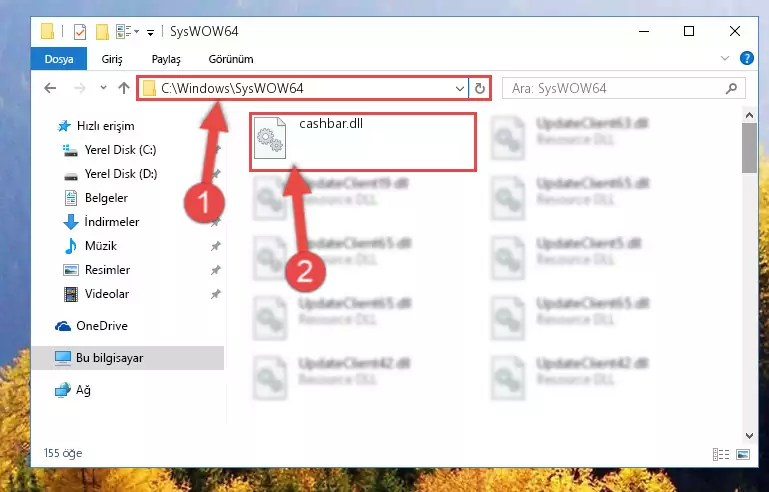Refresh the SysWOW64 folder view

480,88
